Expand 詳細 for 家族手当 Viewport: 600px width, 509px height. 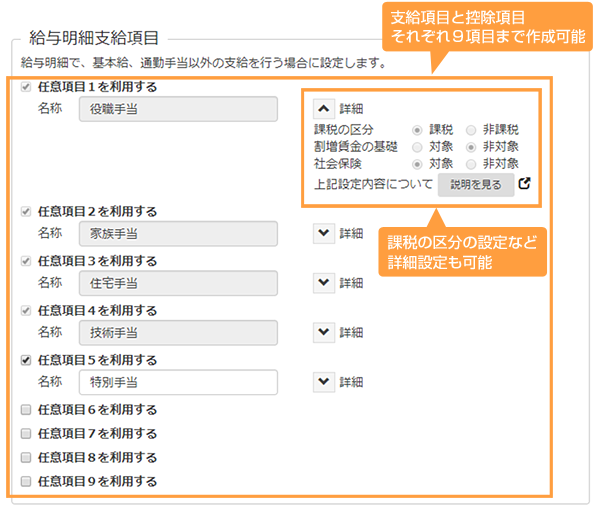pyautogui.click(x=324, y=233)
